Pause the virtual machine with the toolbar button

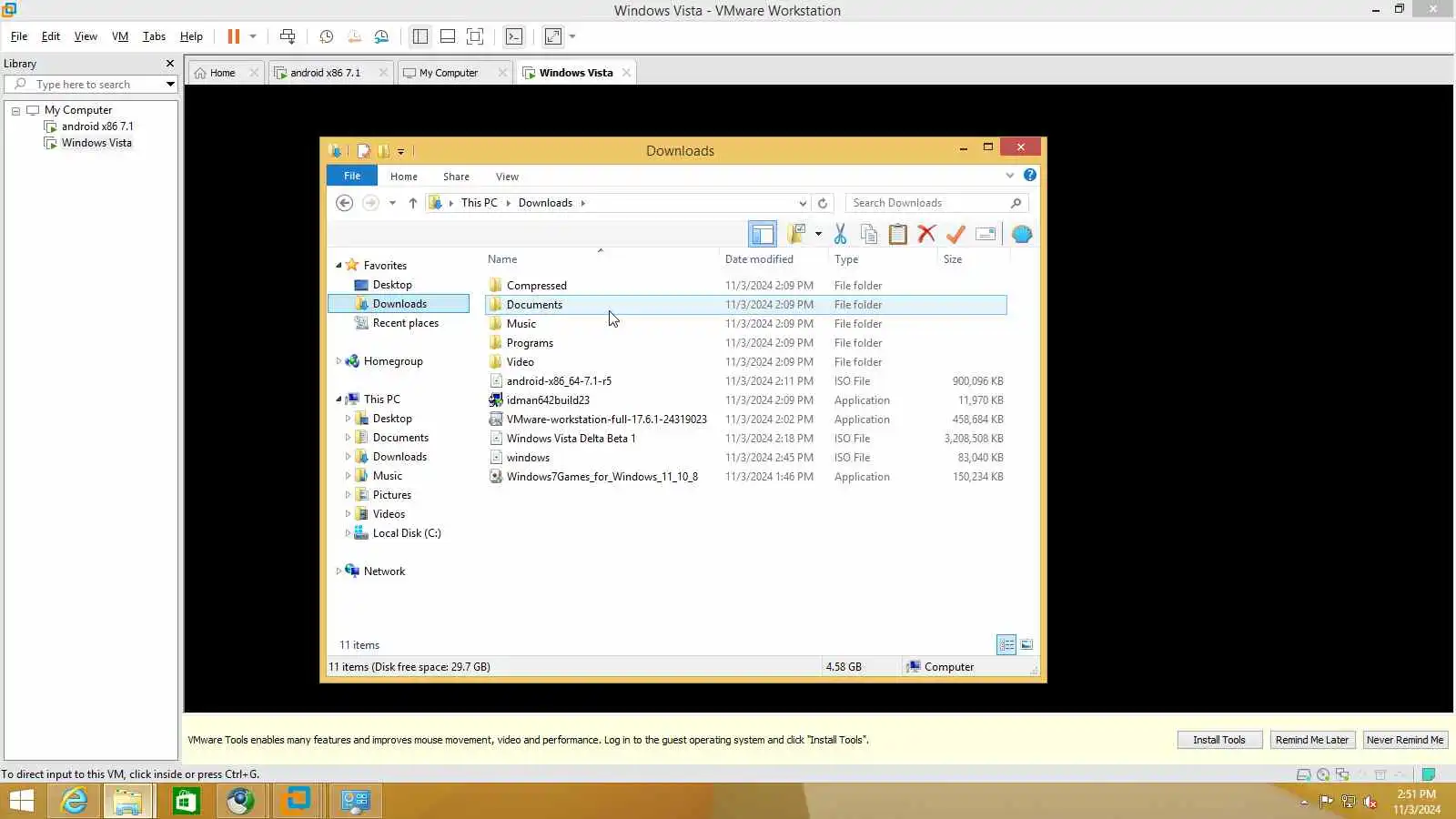233,36
